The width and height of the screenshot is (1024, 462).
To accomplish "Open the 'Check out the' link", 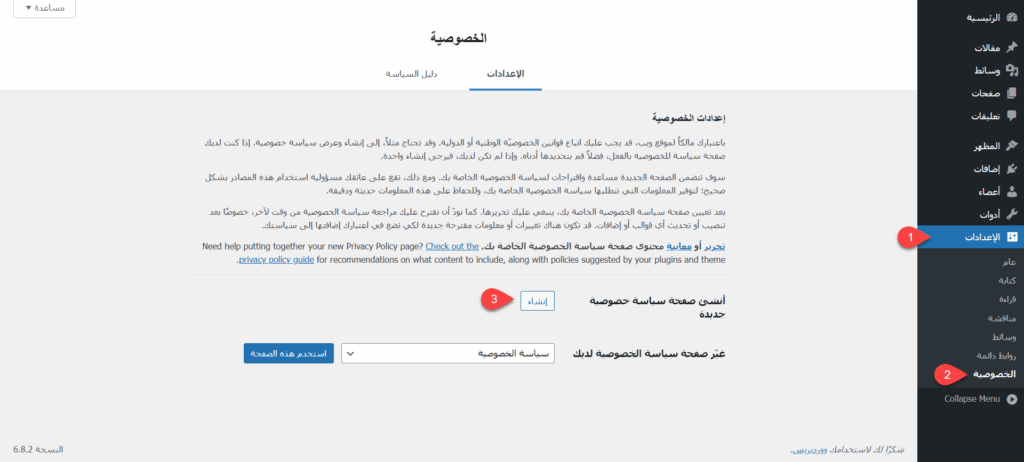I will pos(453,247).
